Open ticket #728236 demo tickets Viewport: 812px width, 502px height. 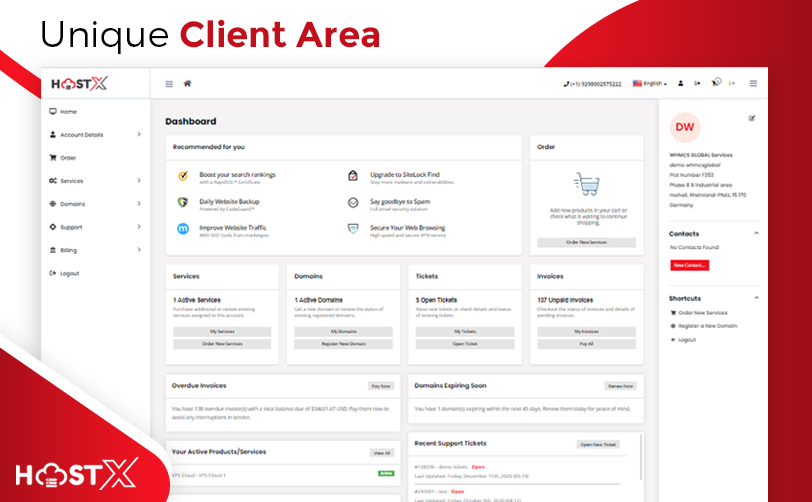(441, 467)
